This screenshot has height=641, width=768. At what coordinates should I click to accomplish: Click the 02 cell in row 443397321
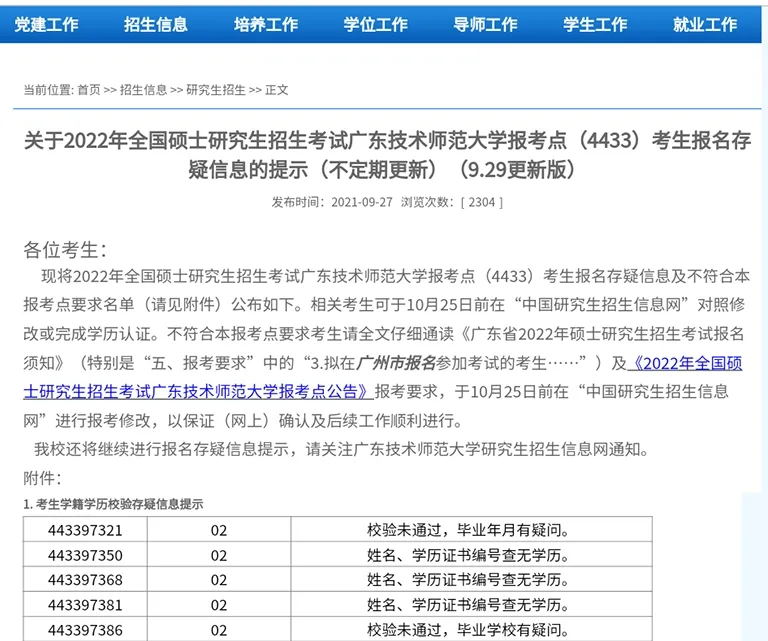pyautogui.click(x=219, y=530)
